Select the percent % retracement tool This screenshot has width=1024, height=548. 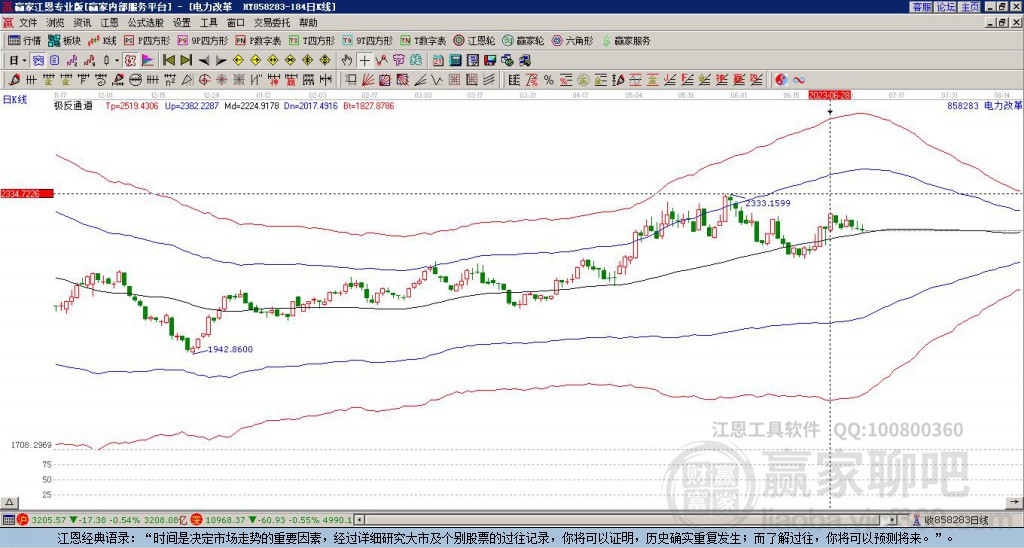[x=549, y=80]
